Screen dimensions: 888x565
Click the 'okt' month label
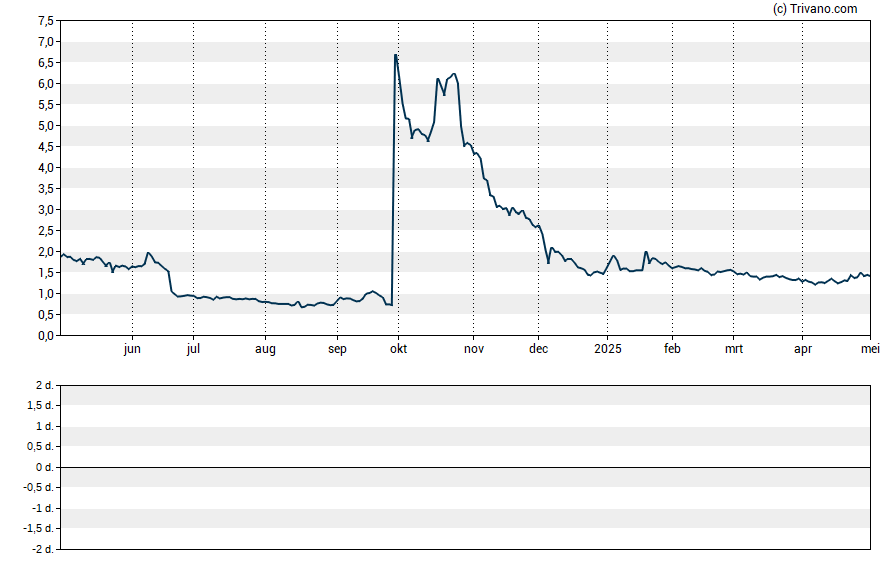click(398, 349)
